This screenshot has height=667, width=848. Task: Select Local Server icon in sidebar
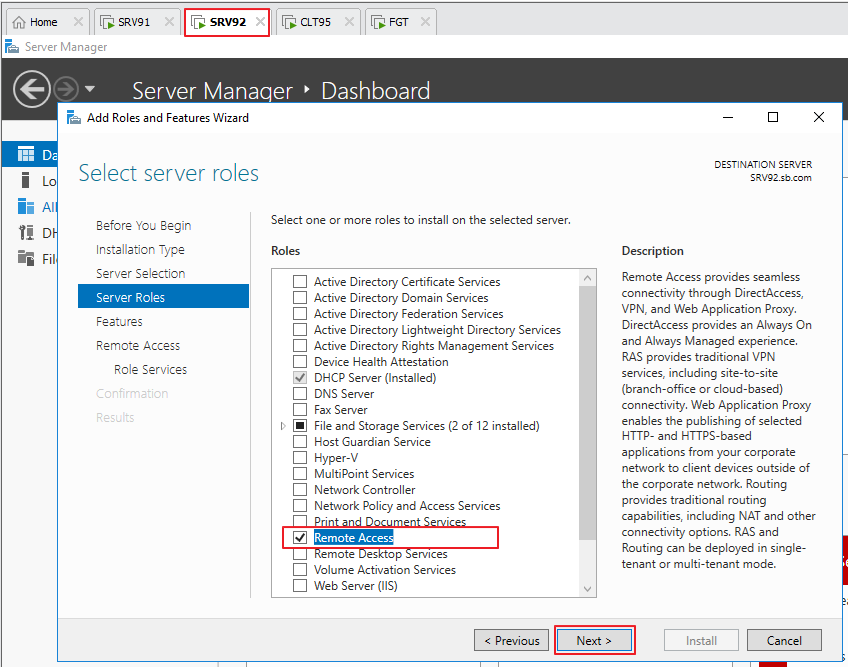(x=25, y=181)
